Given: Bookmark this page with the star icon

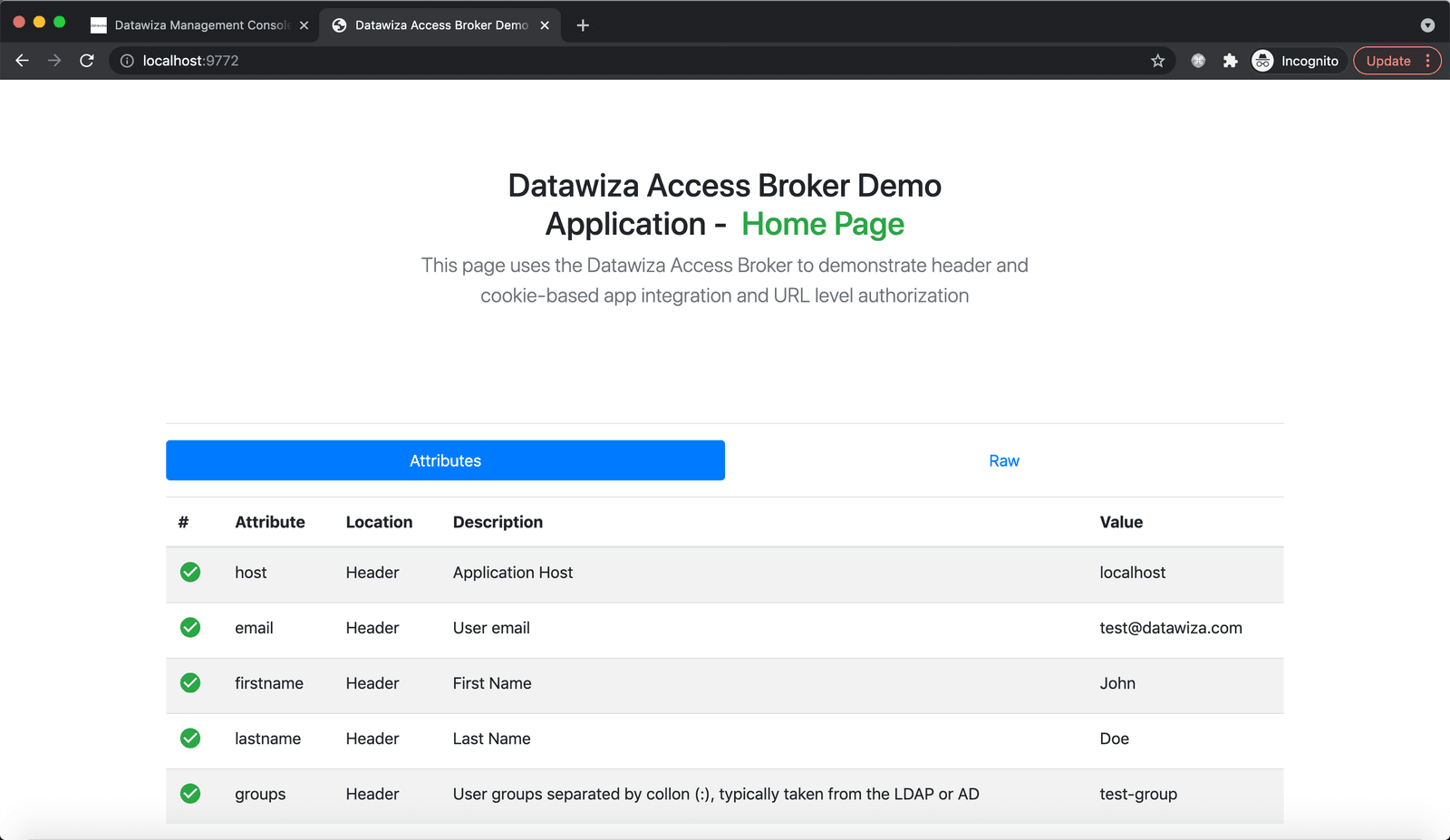Looking at the screenshot, I should [1157, 61].
